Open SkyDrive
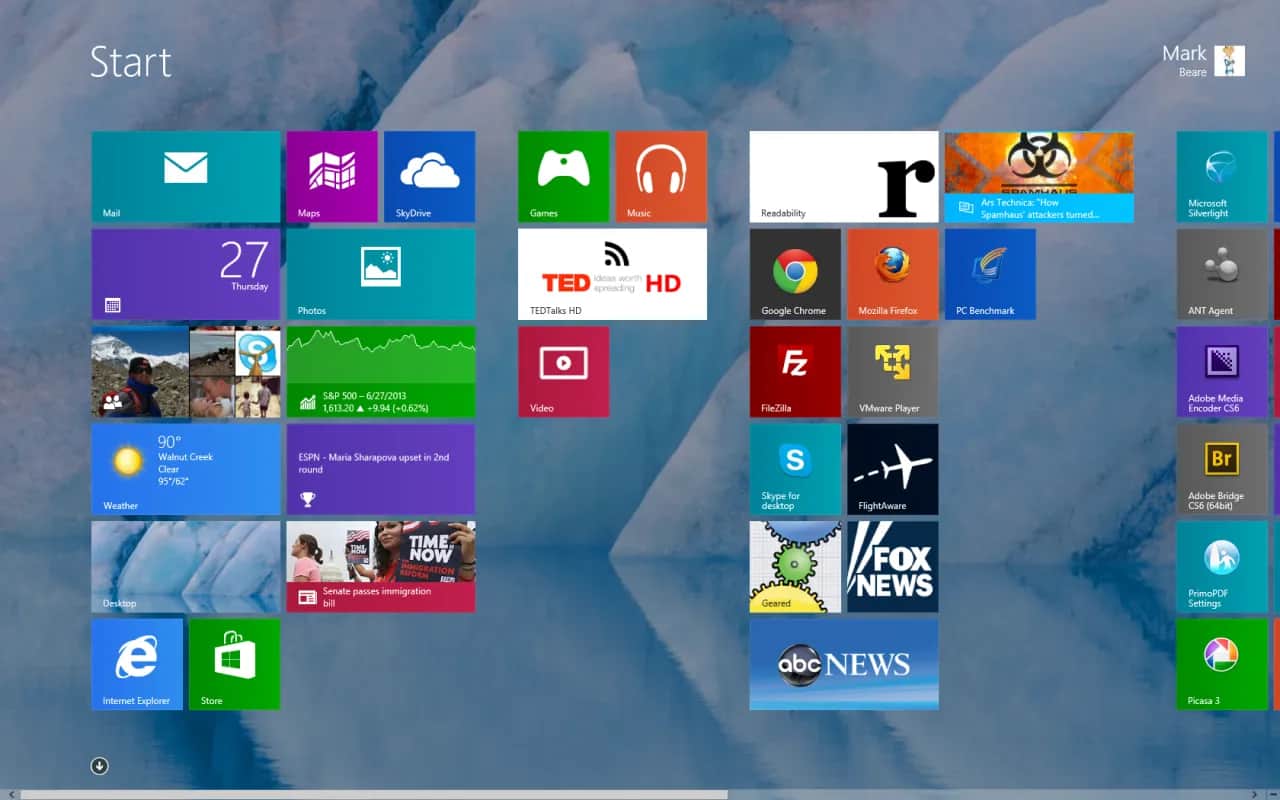Screen dimensions: 1280x800 429,175
